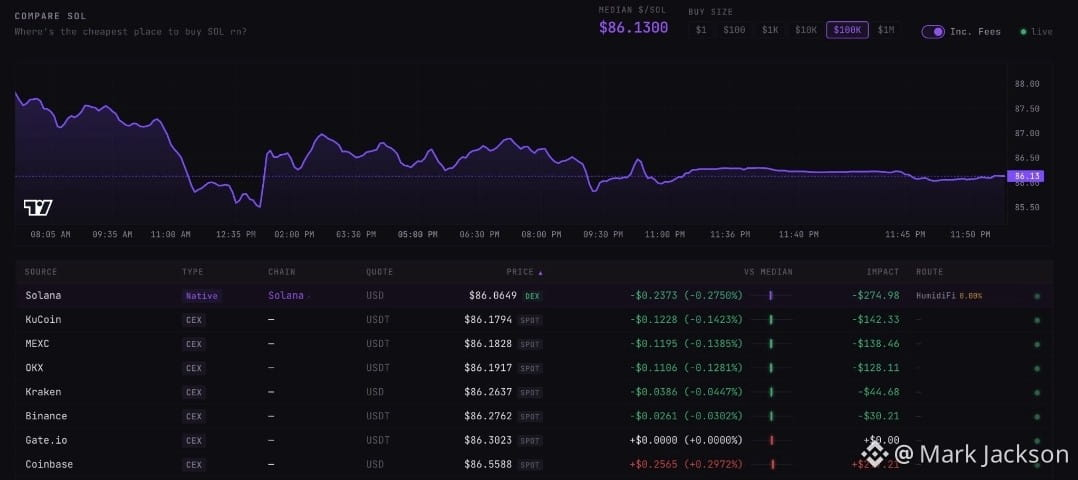Toggle the Inc. Fees switch
The image size is (1078, 480).
point(933,32)
